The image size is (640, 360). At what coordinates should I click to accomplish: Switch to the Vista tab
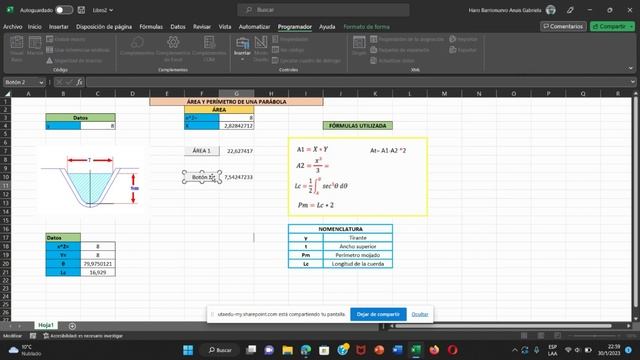coord(224,27)
